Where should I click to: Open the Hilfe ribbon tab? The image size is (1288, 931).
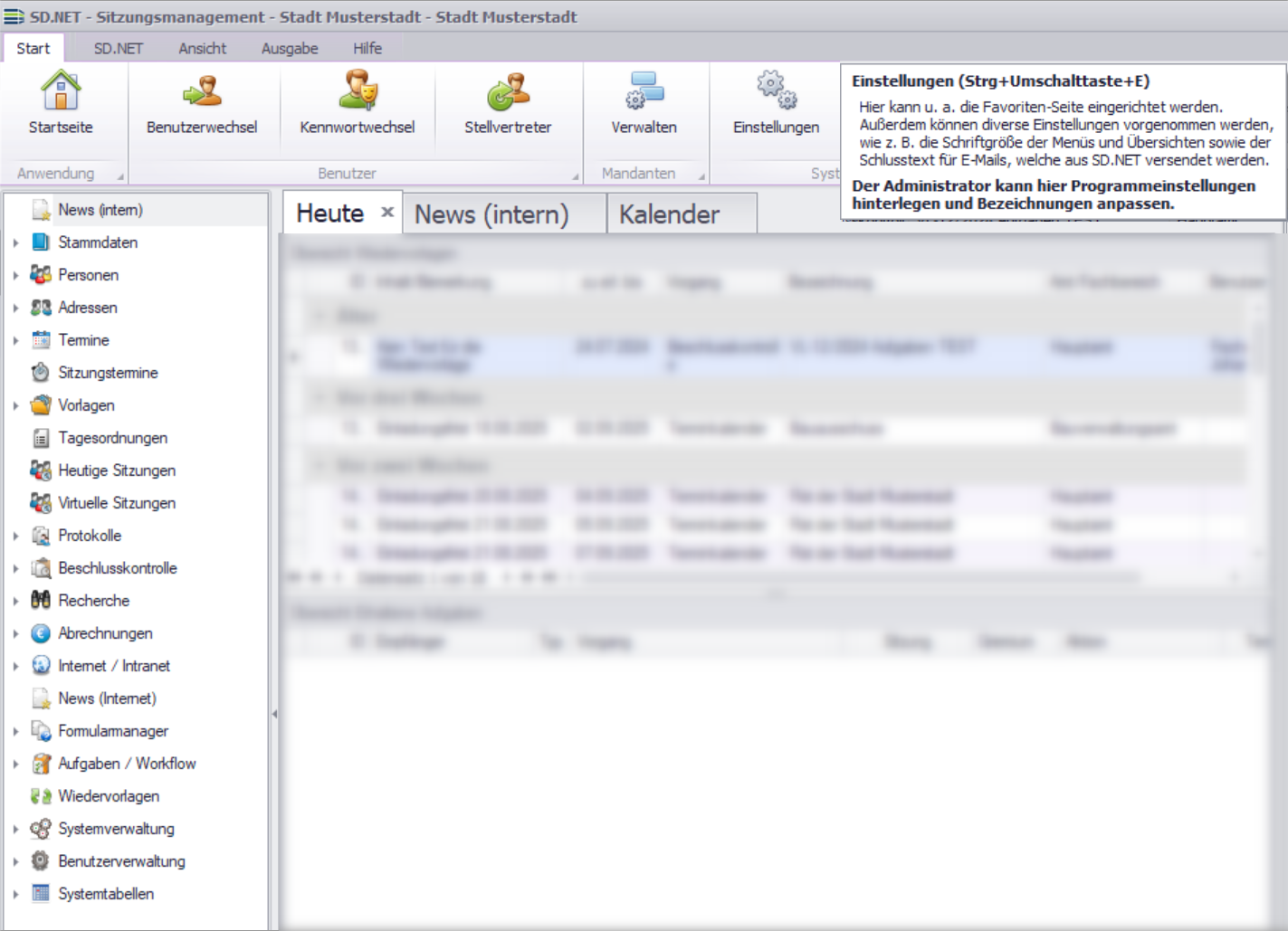(367, 48)
